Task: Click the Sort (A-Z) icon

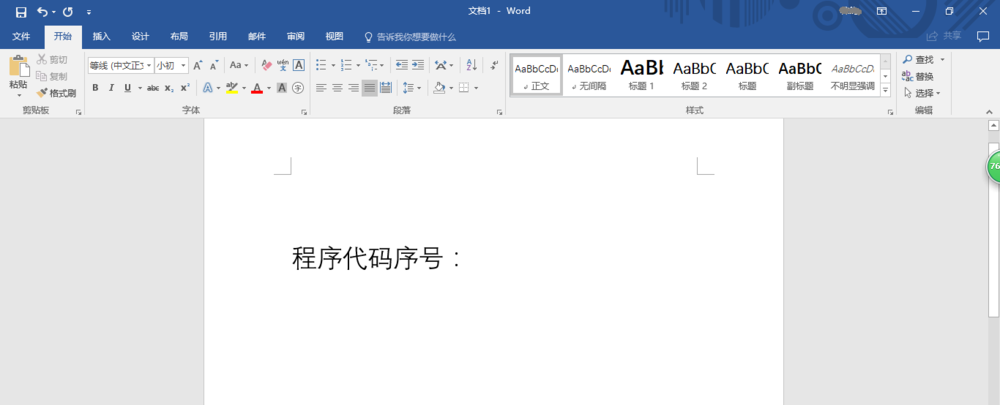Action: (x=472, y=65)
